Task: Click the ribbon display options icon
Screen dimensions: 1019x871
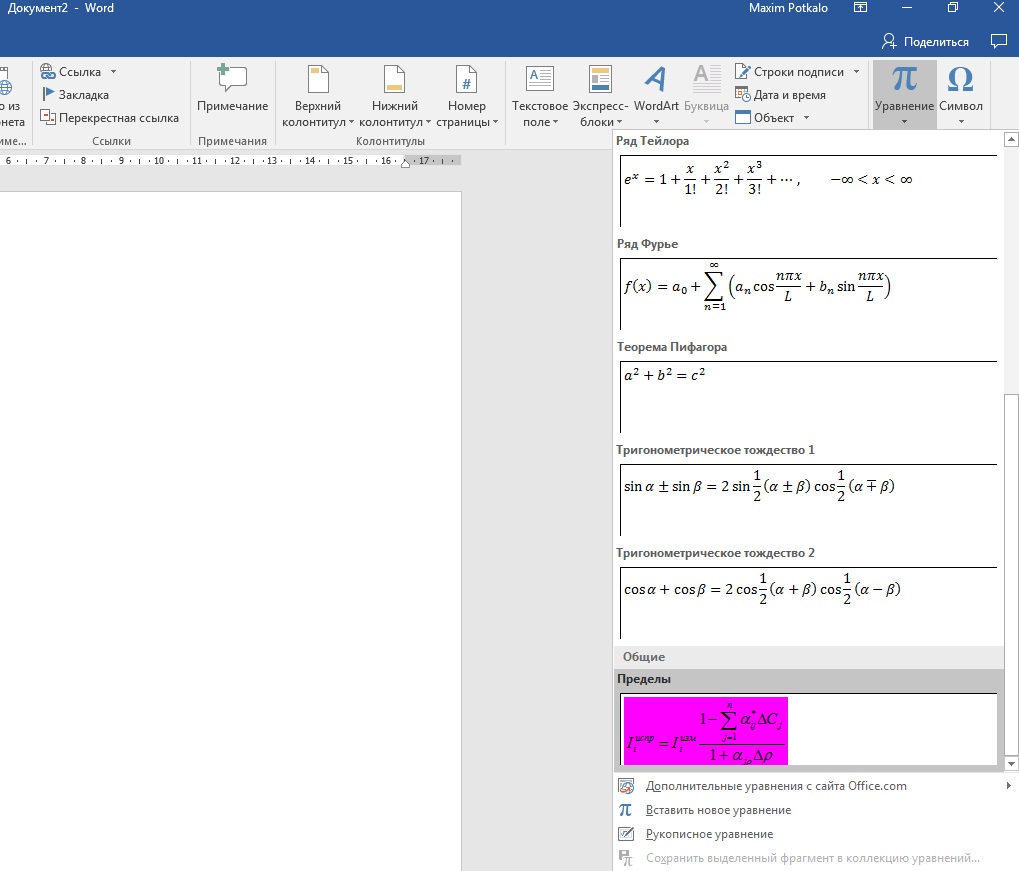Action: click(860, 8)
